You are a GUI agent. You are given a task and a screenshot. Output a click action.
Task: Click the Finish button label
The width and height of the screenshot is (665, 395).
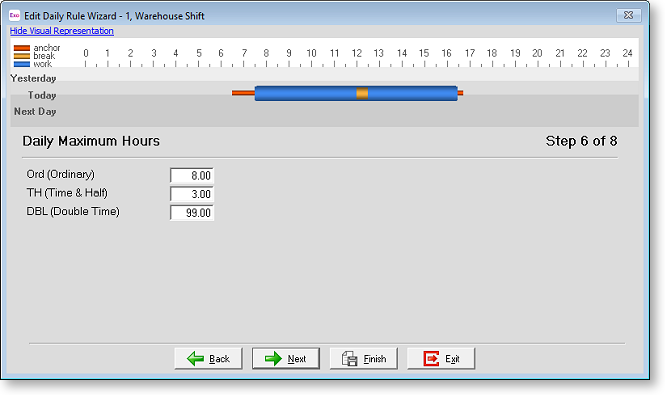point(375,359)
